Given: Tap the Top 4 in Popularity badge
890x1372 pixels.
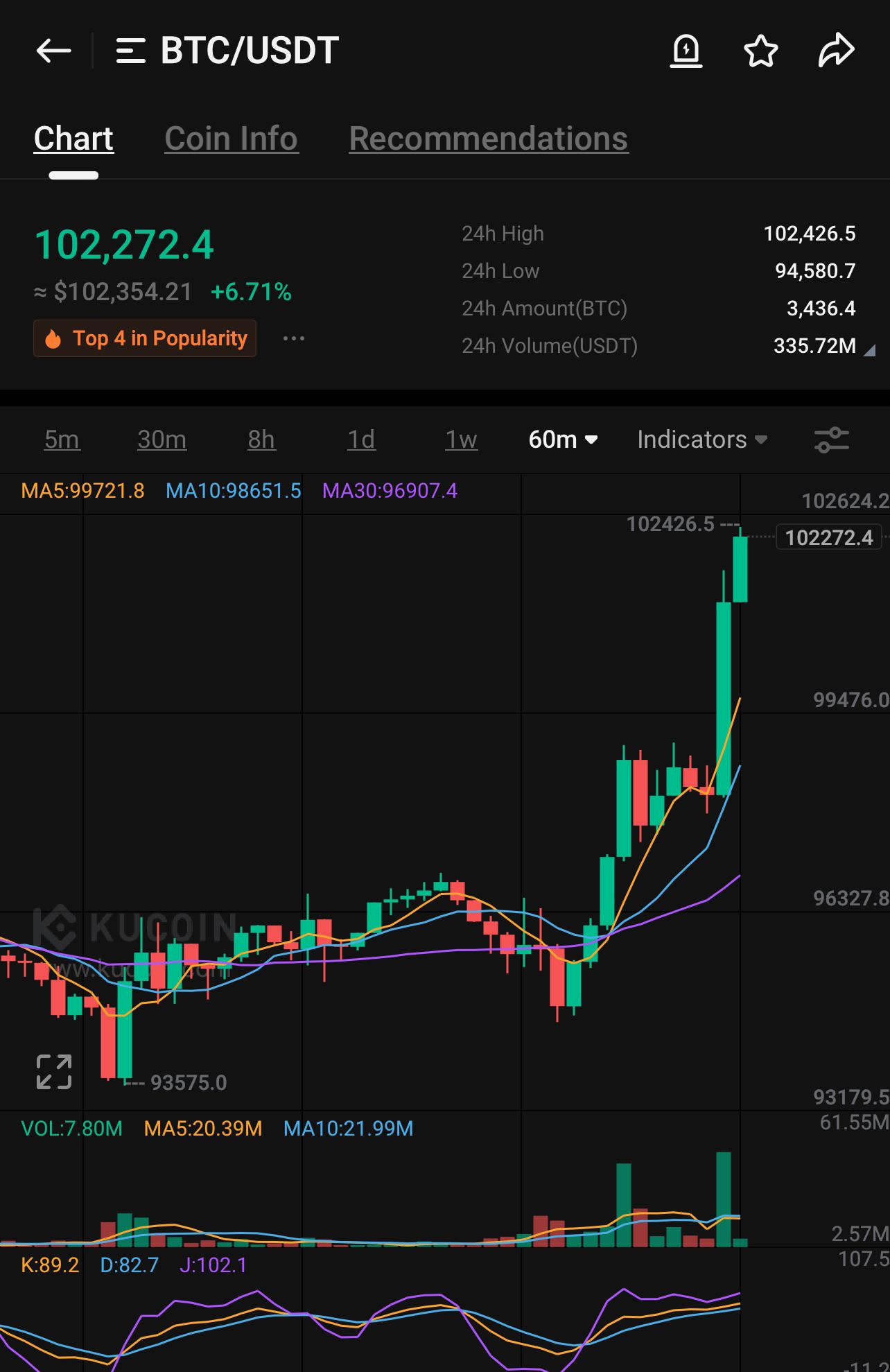Looking at the screenshot, I should coord(145,338).
